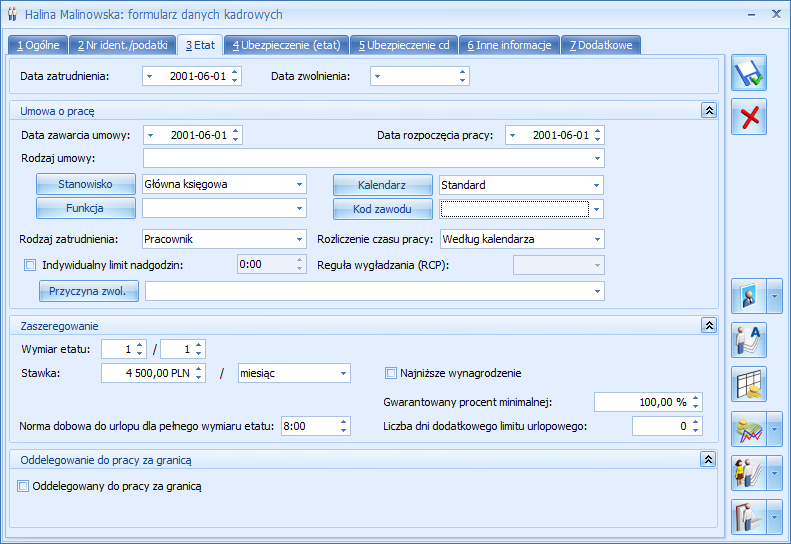
Task: Increase Wymiar etatu numerator spinner
Action: (140, 345)
